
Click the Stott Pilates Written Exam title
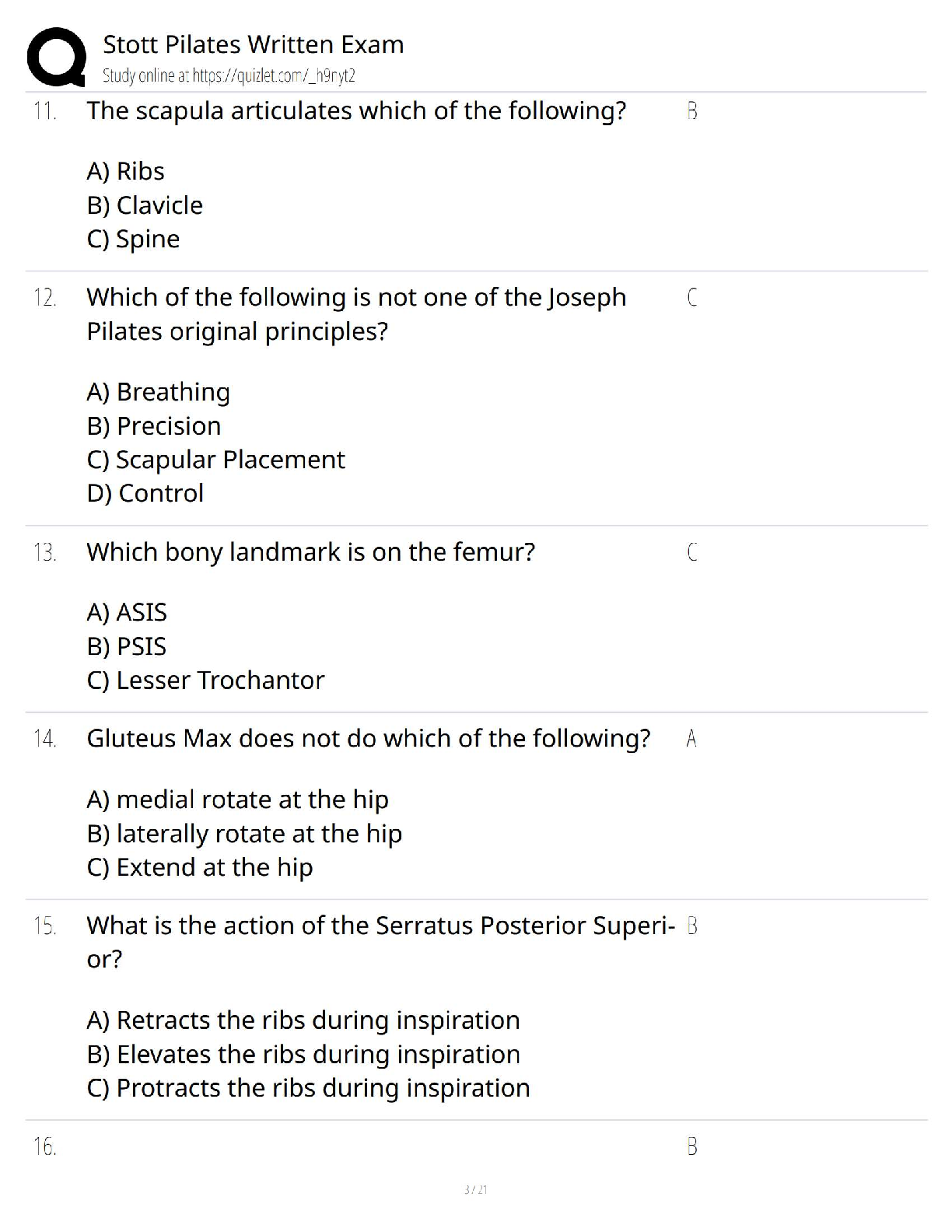coord(253,44)
